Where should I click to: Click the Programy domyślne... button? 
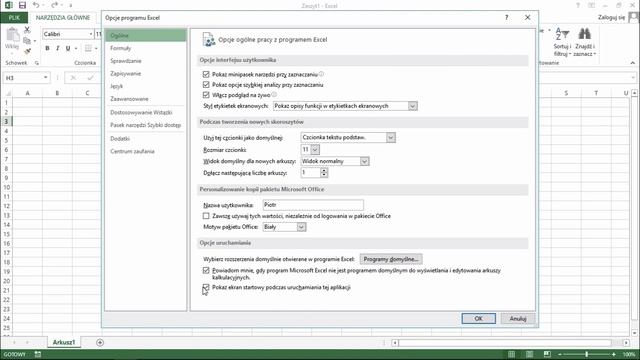pyautogui.click(x=391, y=259)
